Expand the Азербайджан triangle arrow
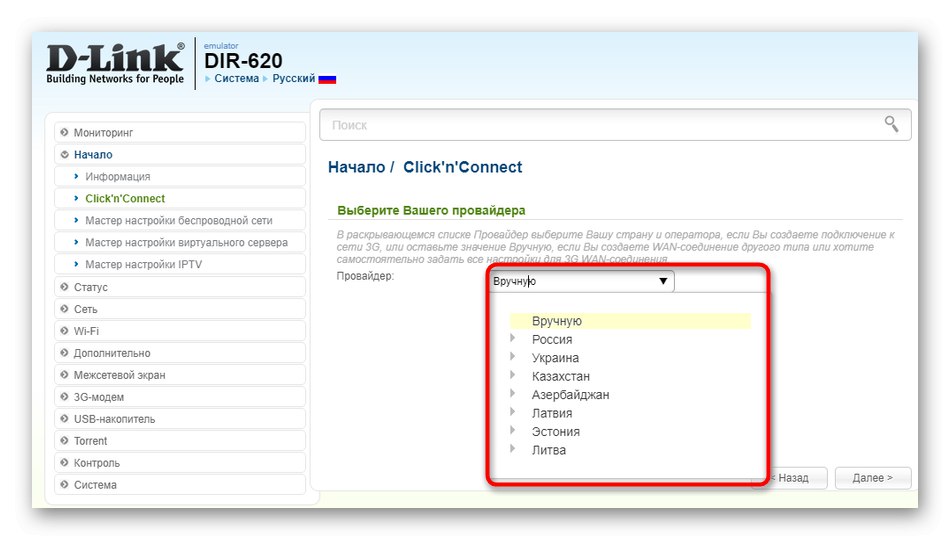Image resolution: width=950 pixels, height=540 pixels. click(513, 393)
